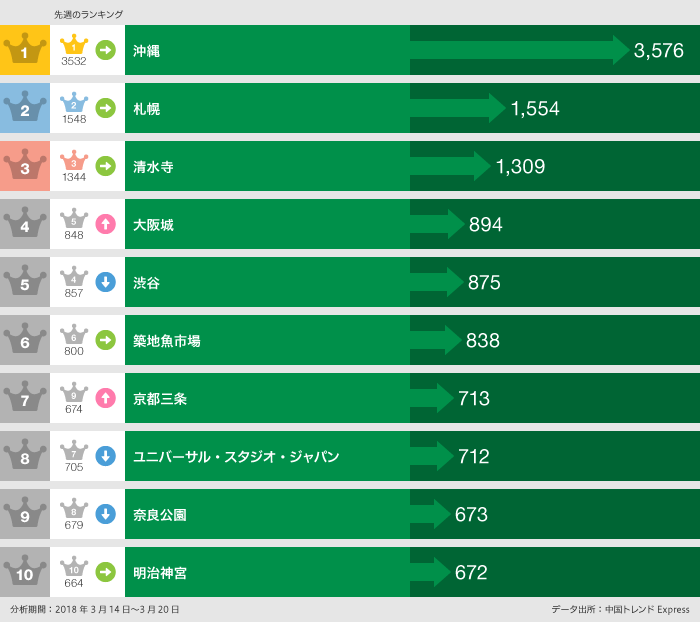The height and width of the screenshot is (622, 700).
Task: Click the gray rank 10 crown icon
Action: coord(24,571)
